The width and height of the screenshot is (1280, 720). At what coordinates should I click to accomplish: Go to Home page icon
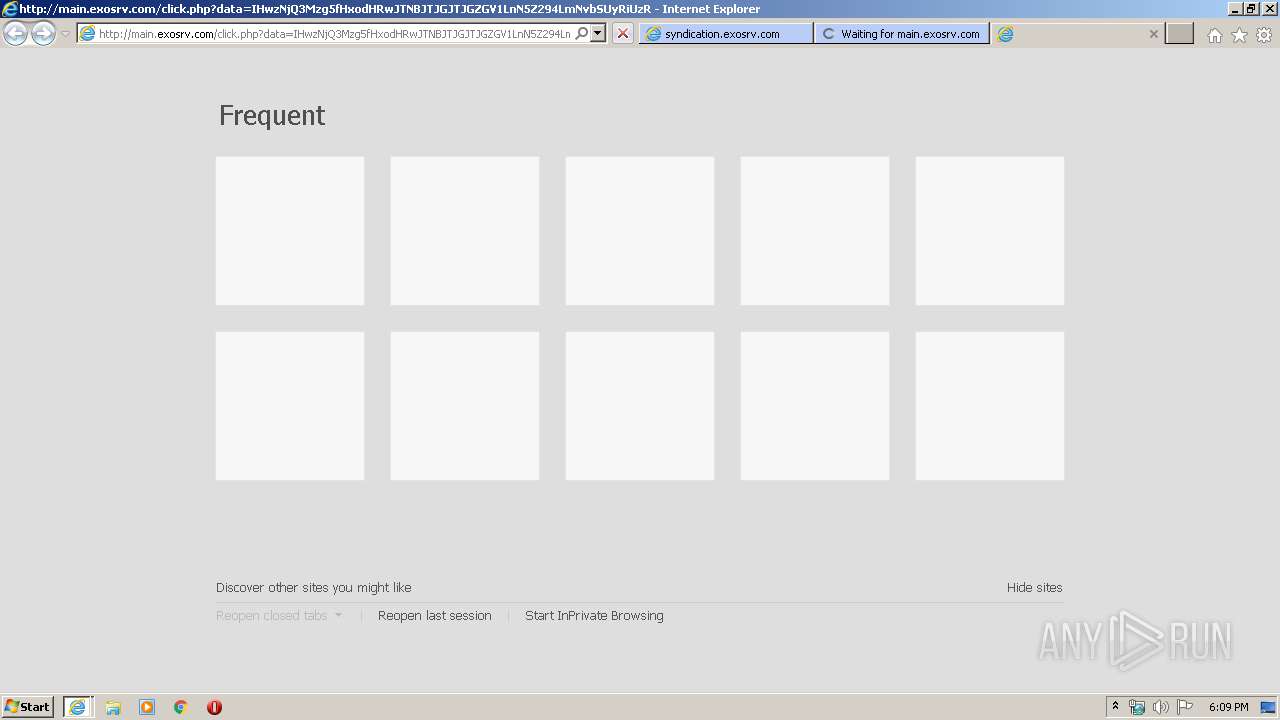(1214, 35)
